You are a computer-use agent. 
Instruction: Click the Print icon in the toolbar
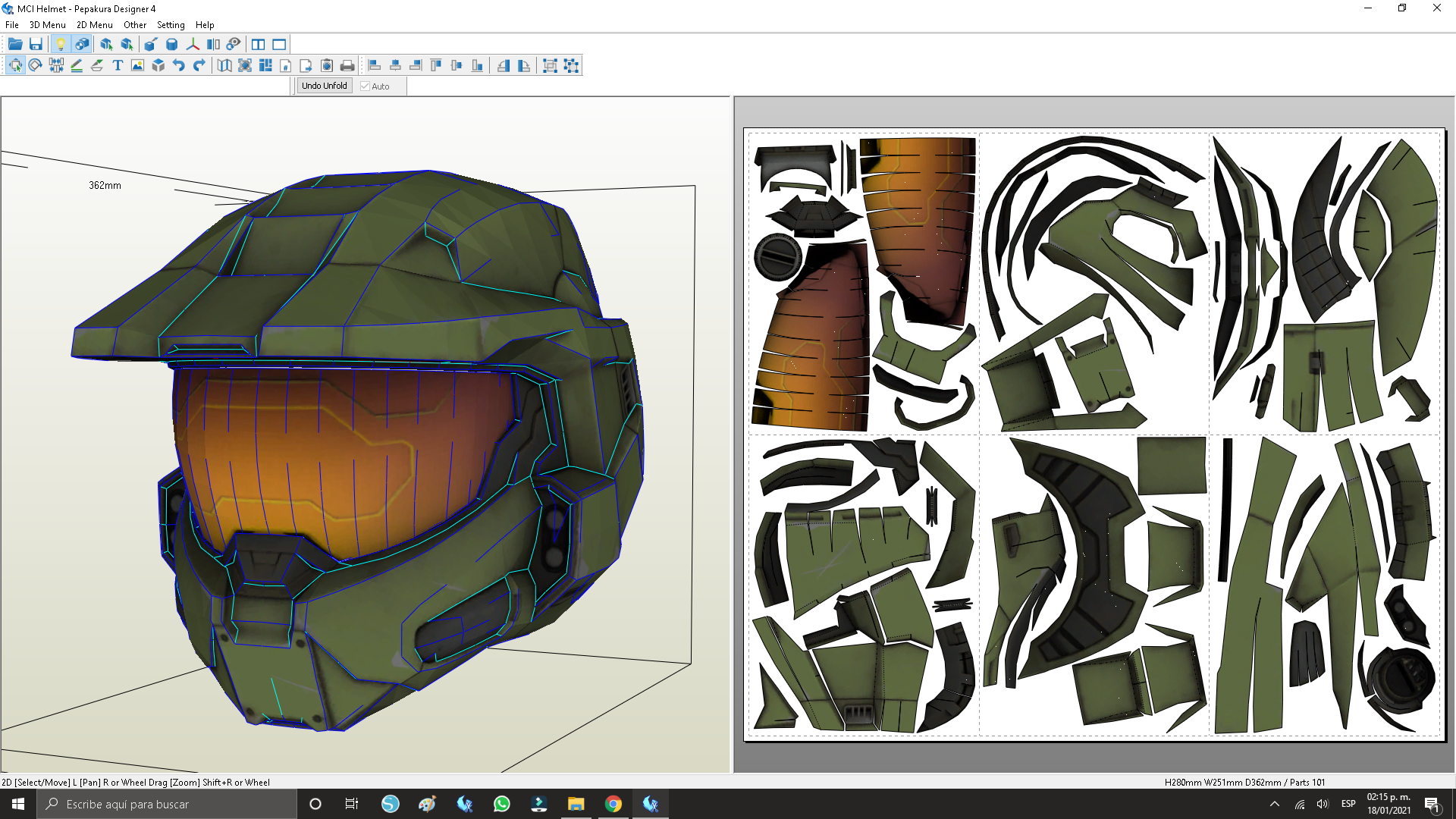point(347,66)
